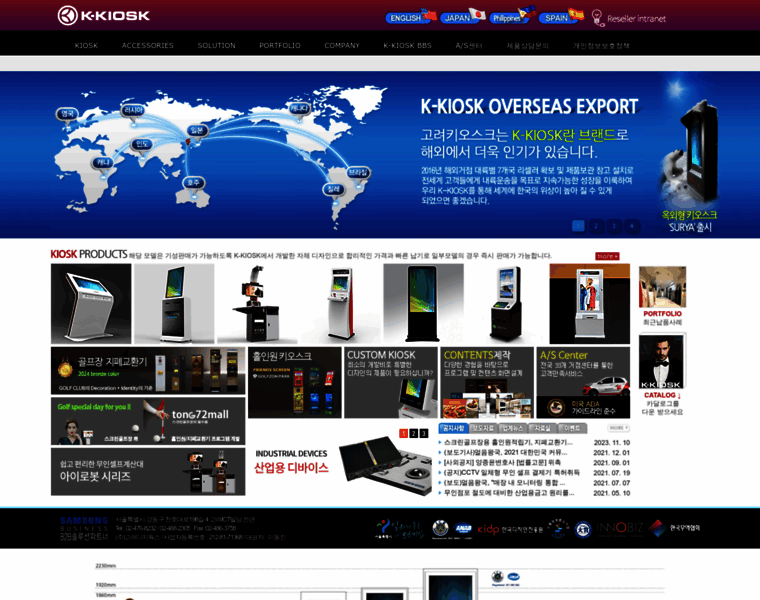Click the 브라질 map pin
The width and height of the screenshot is (760, 600).
[x=358, y=174]
